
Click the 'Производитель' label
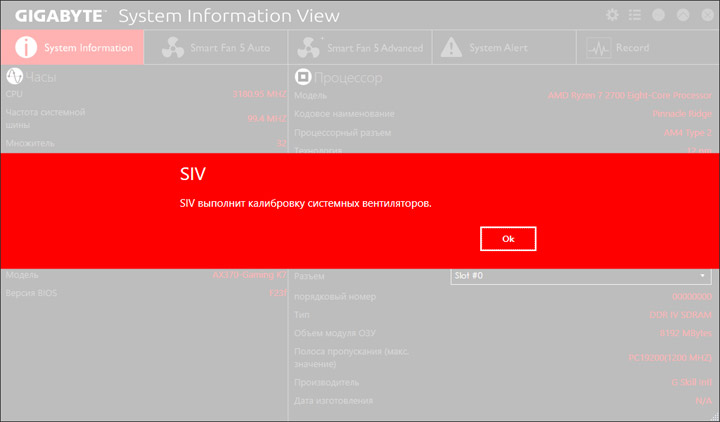(326, 383)
